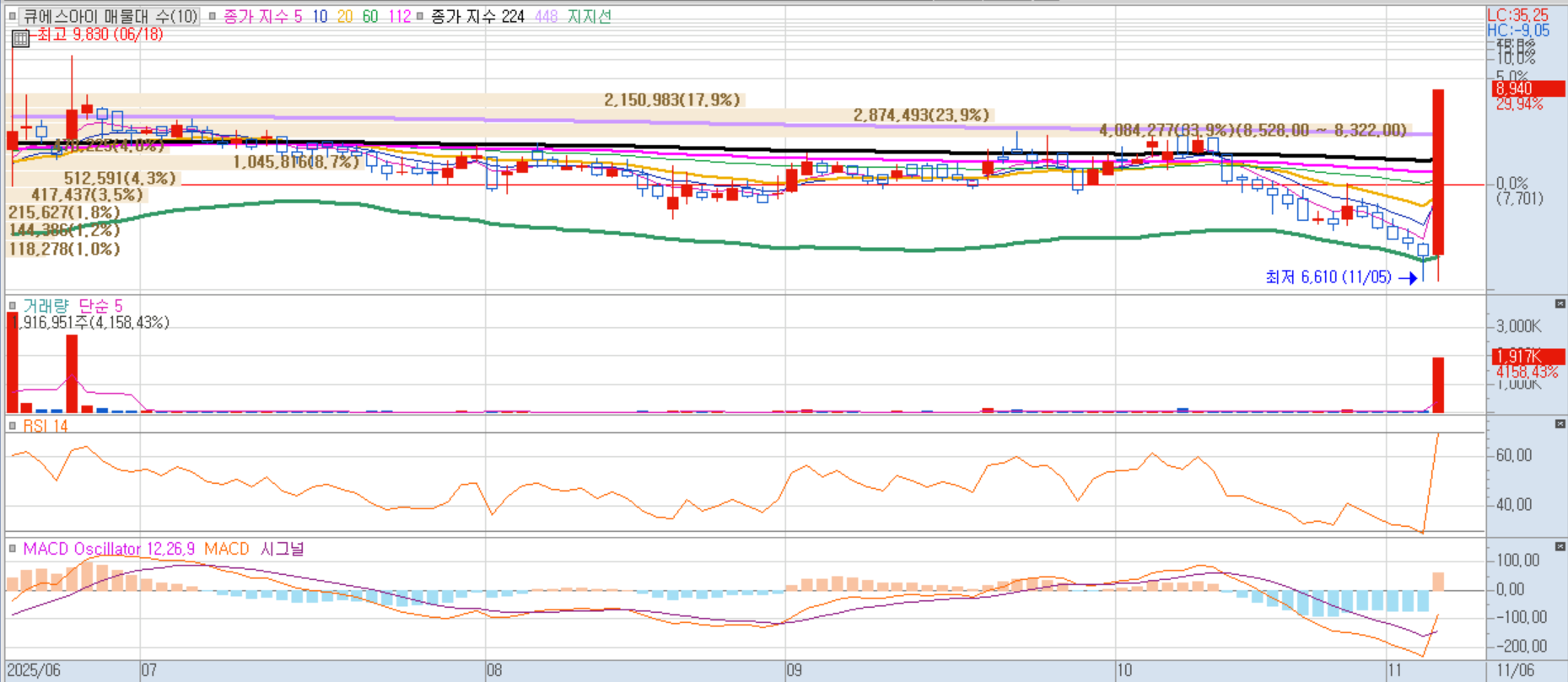Click the 최저 6,610 (11/05) low marker
This screenshot has width=1568, height=682.
1328,277
